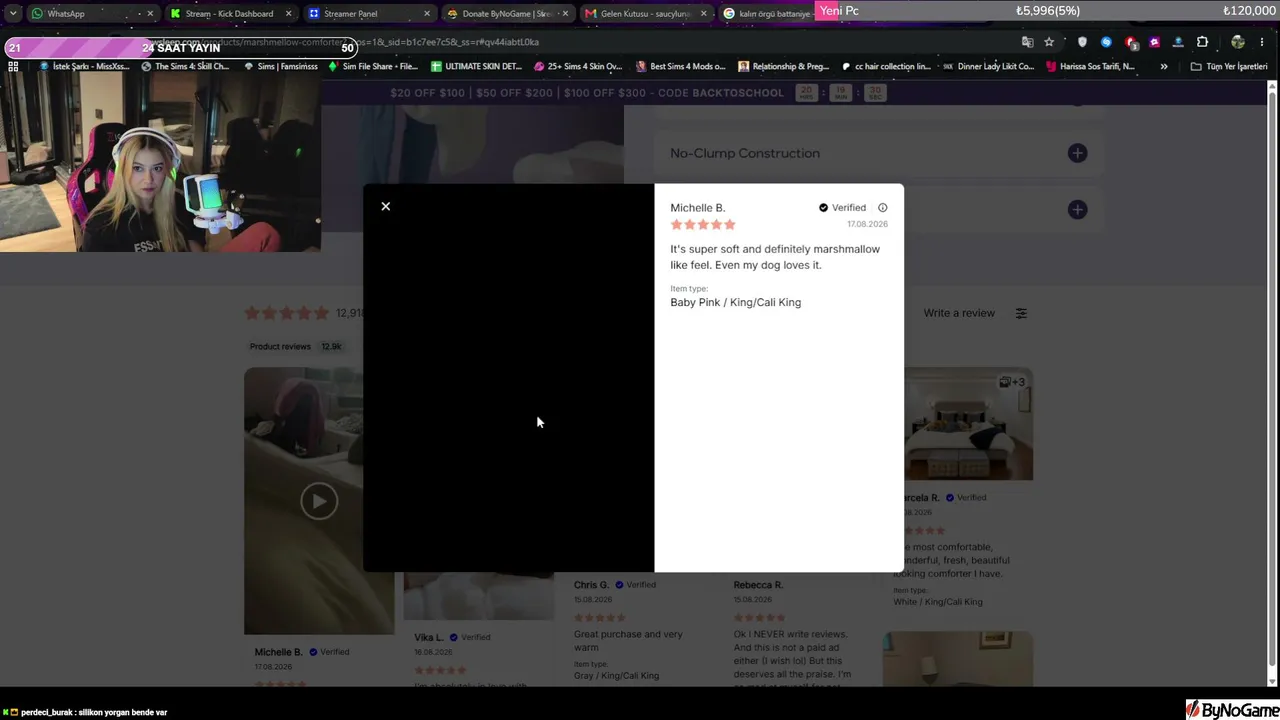Image resolution: width=1280 pixels, height=720 pixels.
Task: Show more bookmarks with the chevron
Action: (1163, 66)
